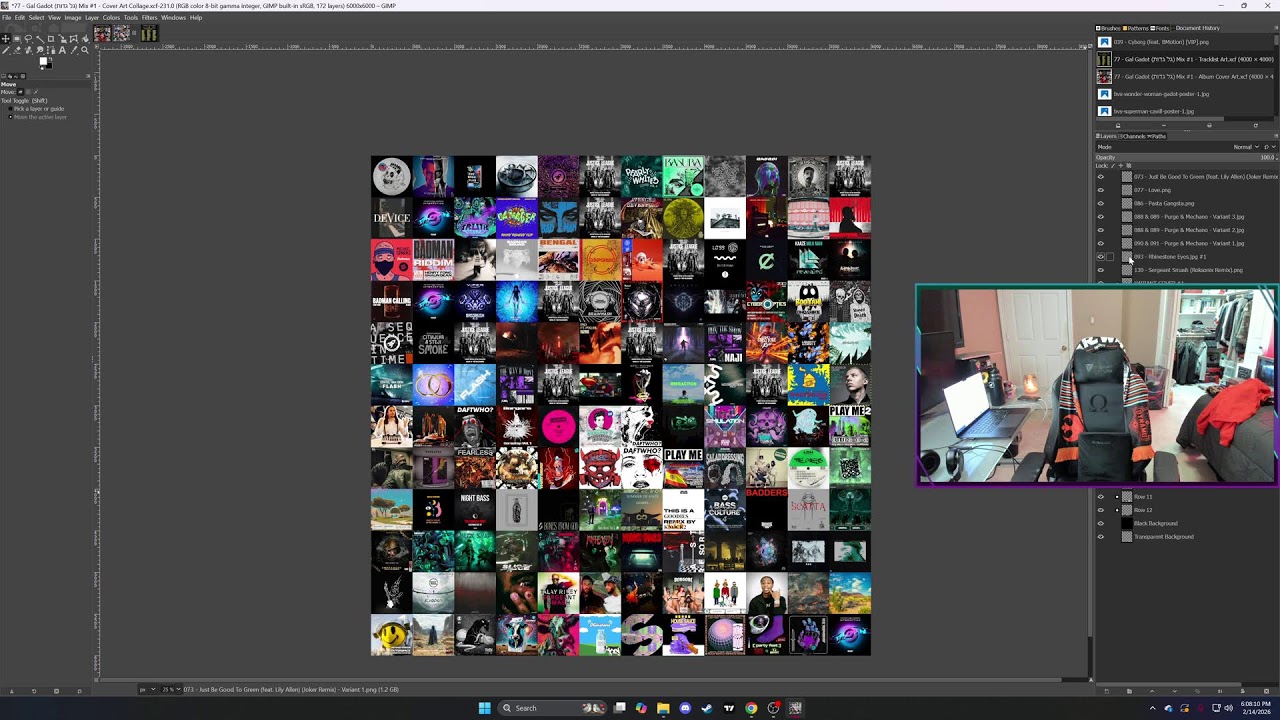Hide the Row 11 layer group
This screenshot has width=1280, height=720.
(x=1101, y=497)
